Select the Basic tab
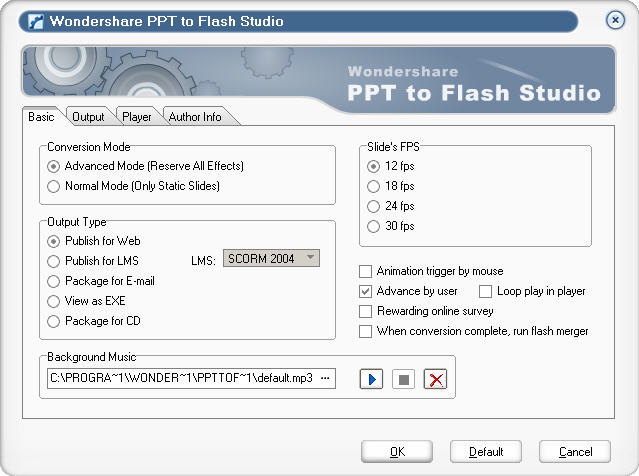This screenshot has width=639, height=476. click(x=42, y=117)
